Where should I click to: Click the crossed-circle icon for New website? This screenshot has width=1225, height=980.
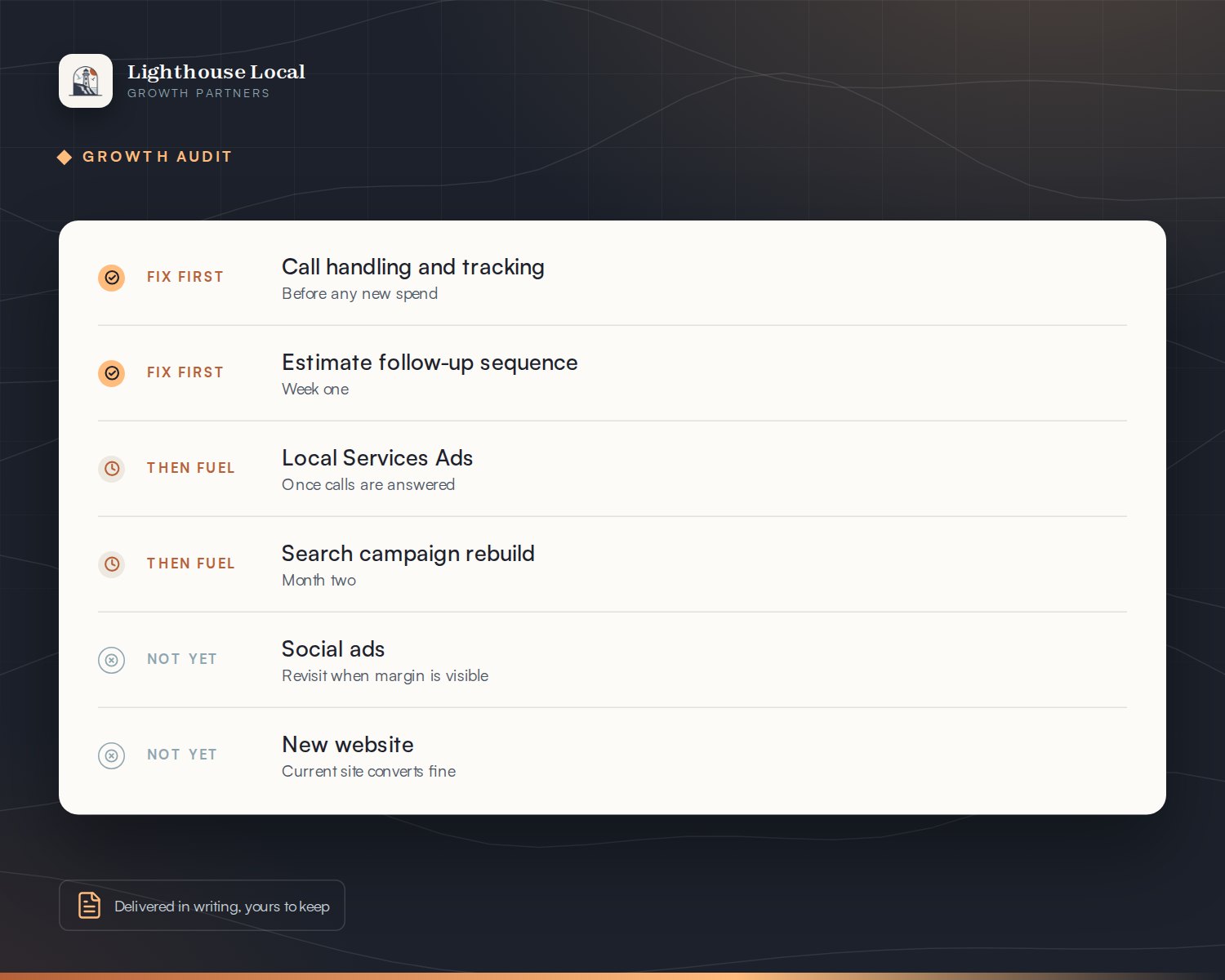click(112, 755)
